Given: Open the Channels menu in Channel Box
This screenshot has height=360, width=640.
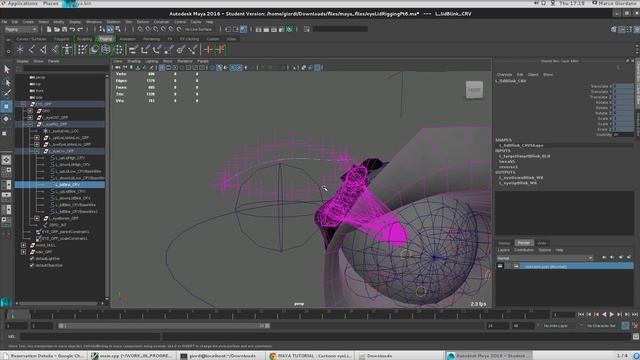Looking at the screenshot, I should (x=504, y=75).
